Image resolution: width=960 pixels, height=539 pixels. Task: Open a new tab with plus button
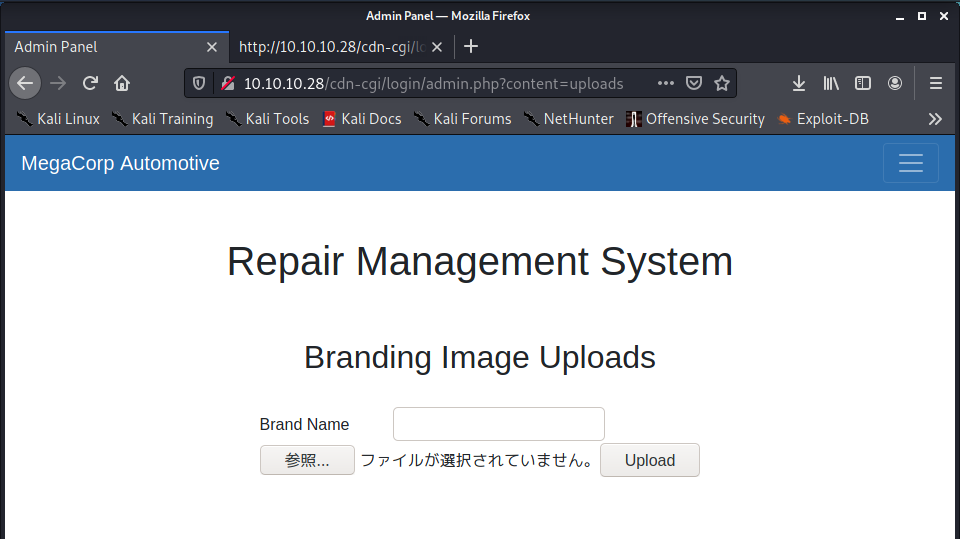point(472,47)
